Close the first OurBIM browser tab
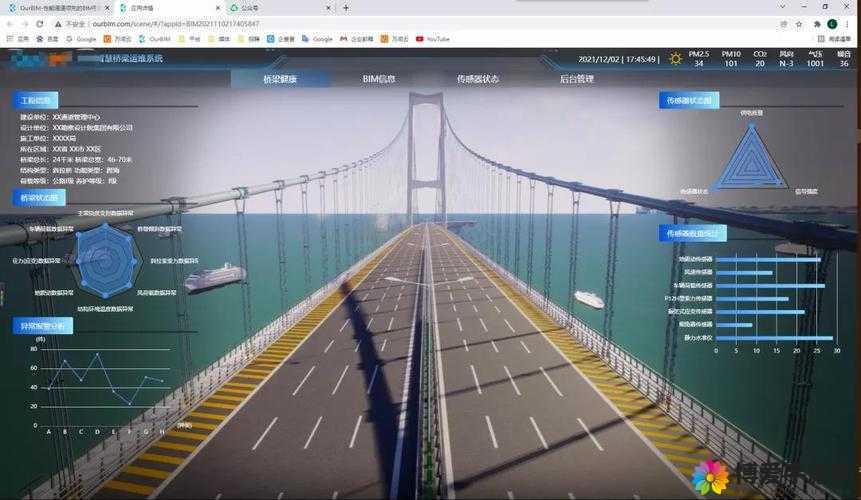 107,8
